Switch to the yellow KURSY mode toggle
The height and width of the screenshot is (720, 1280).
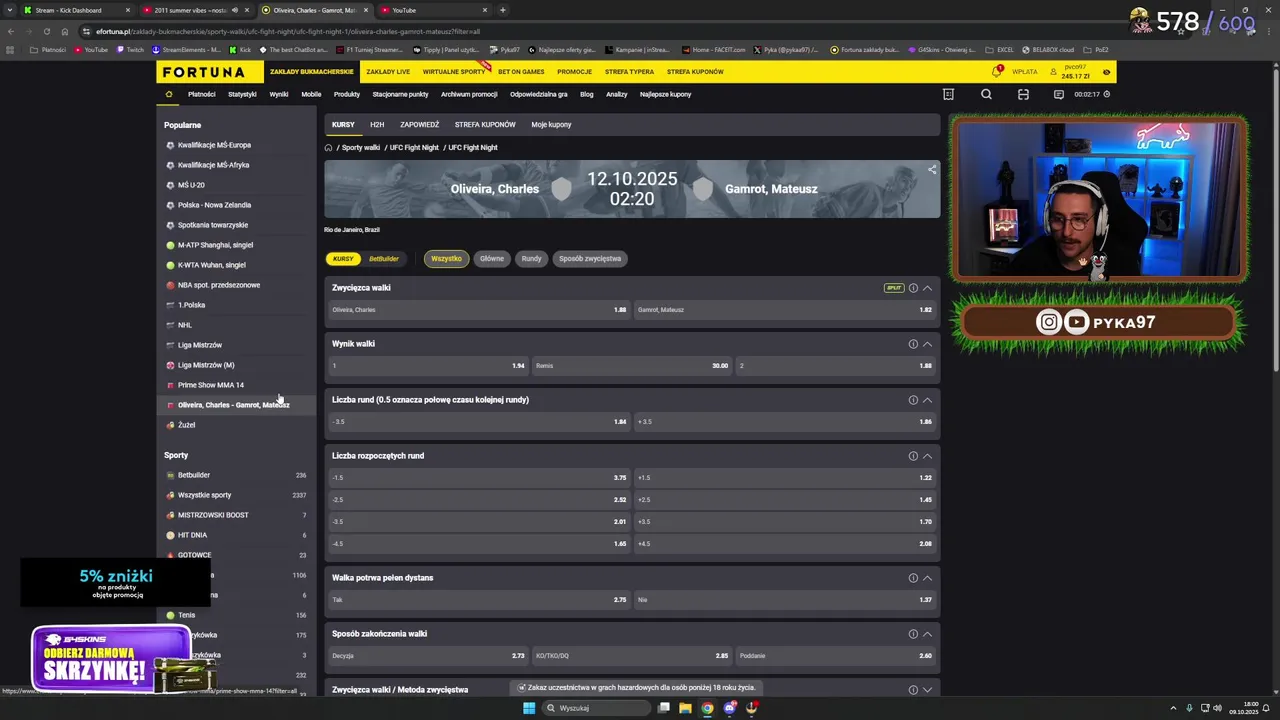[x=343, y=259]
